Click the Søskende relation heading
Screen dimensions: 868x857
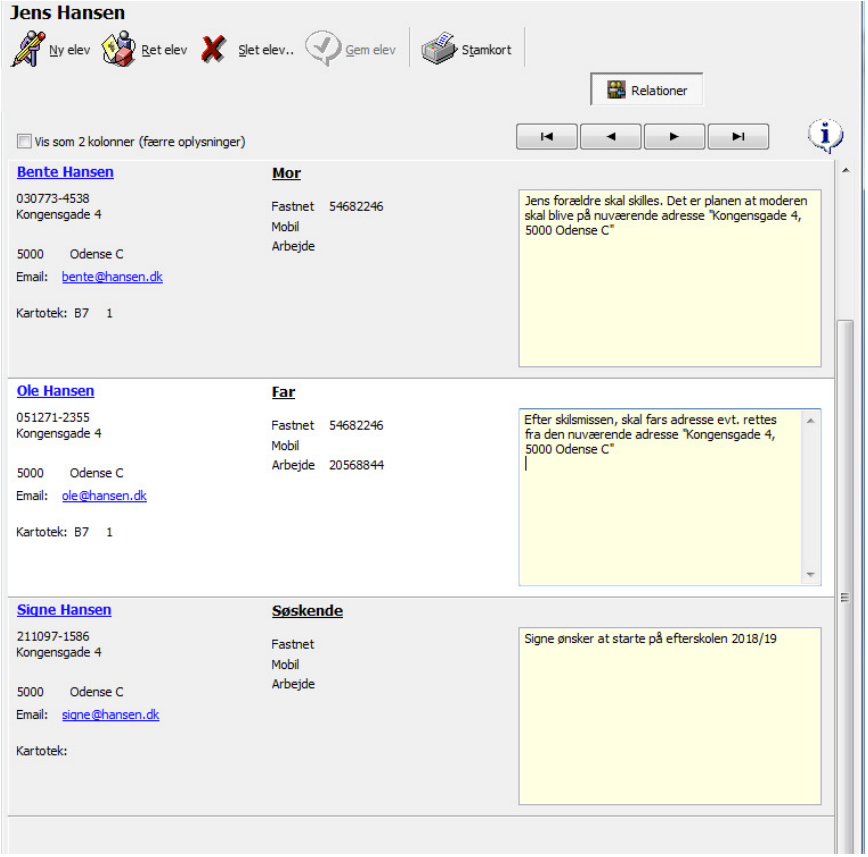click(307, 611)
